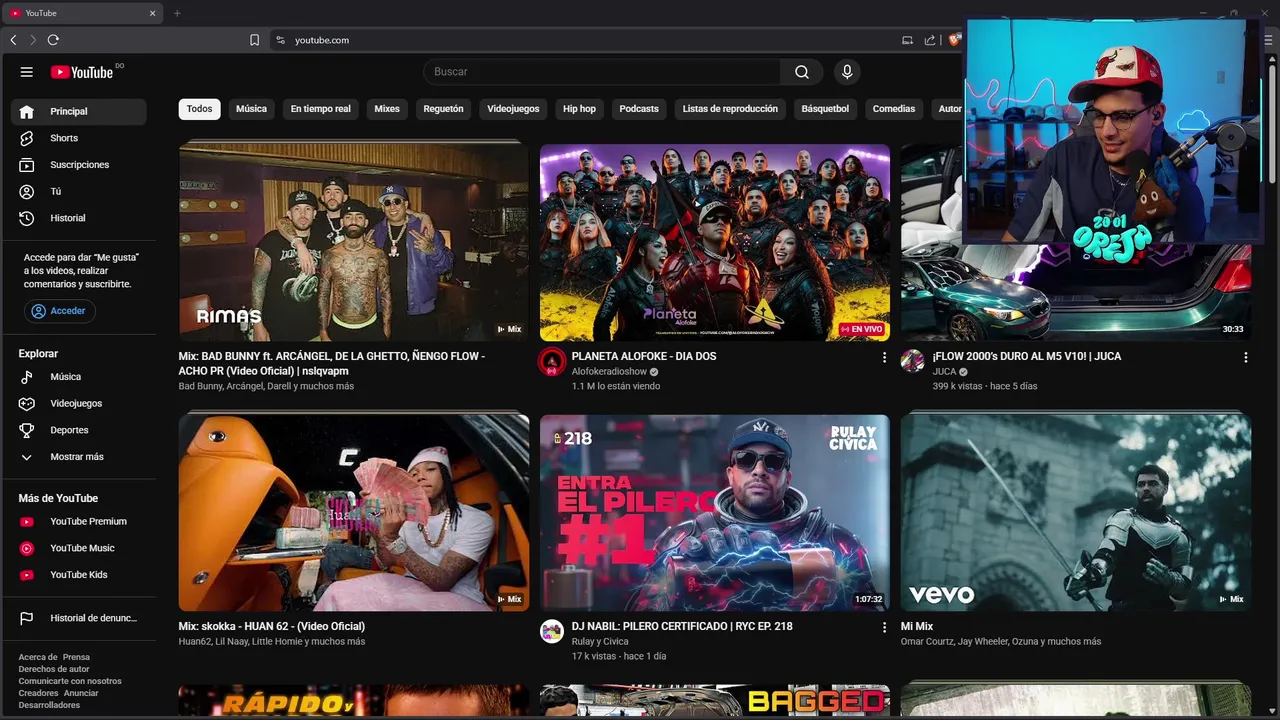The height and width of the screenshot is (720, 1280).
Task: Select the Podcasts chip
Action: 639,109
